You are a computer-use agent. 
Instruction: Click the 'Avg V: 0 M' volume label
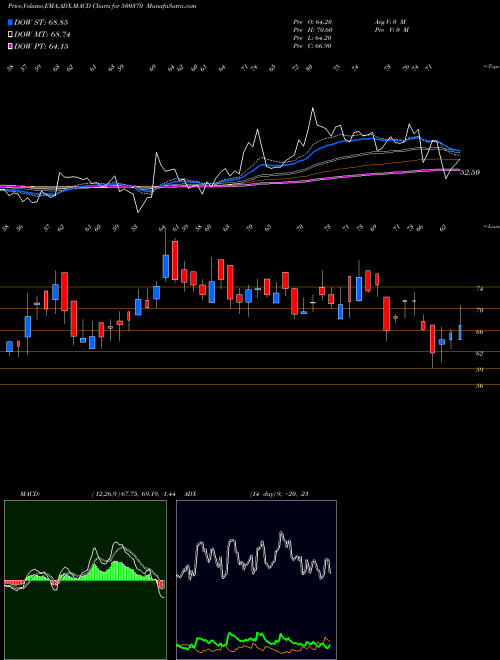390,22
